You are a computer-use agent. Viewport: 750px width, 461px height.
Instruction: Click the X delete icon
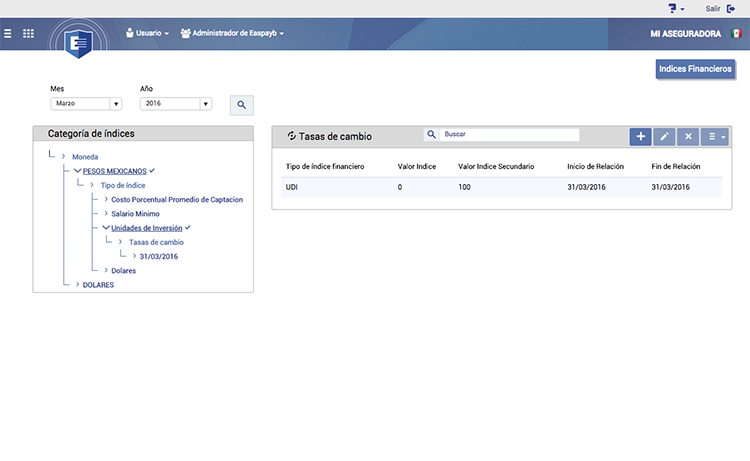coord(688,137)
